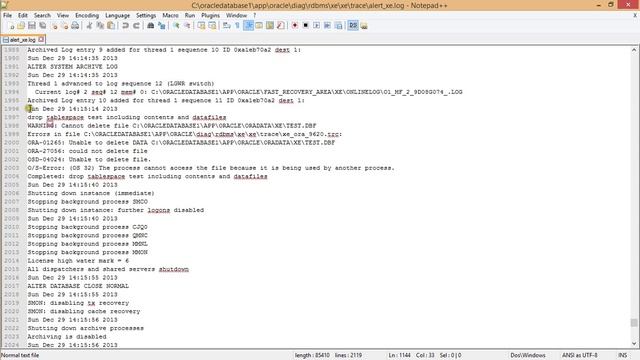Viewport: 640px width, 360px height.
Task: Click line "drop tablespace test including contents and datafiles"
Action: (127, 117)
